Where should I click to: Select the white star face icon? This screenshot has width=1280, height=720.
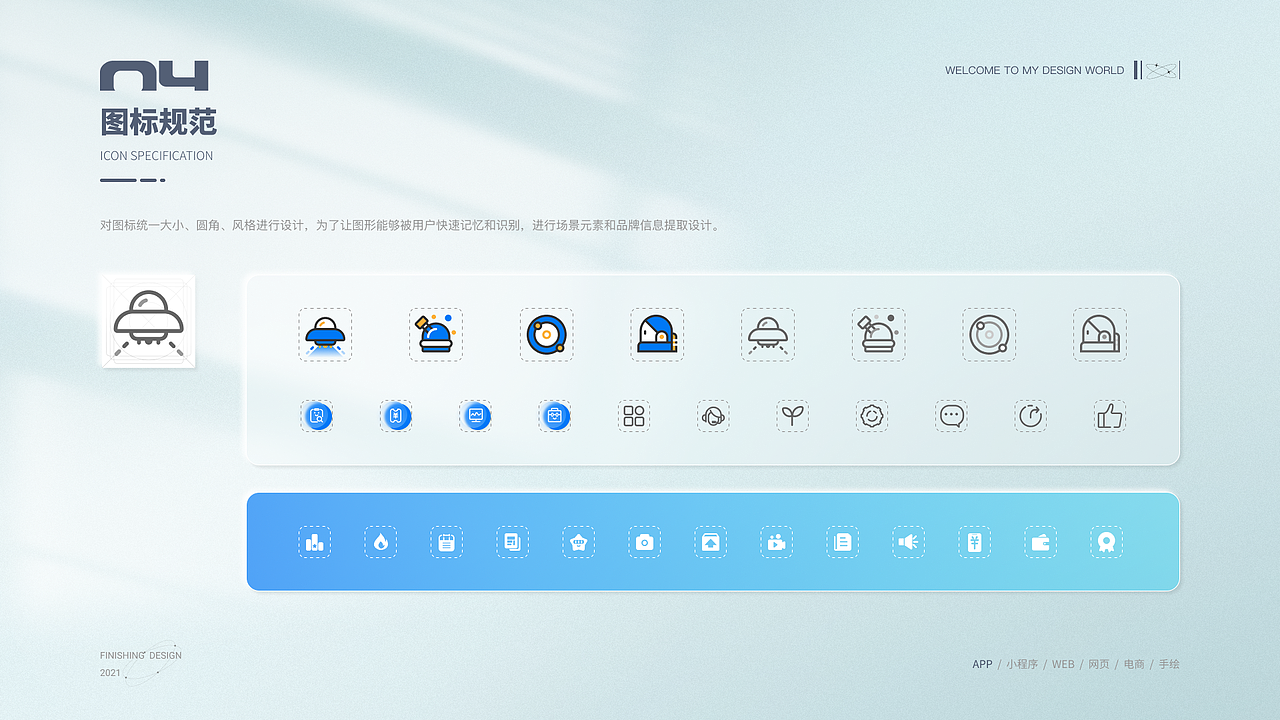point(579,542)
